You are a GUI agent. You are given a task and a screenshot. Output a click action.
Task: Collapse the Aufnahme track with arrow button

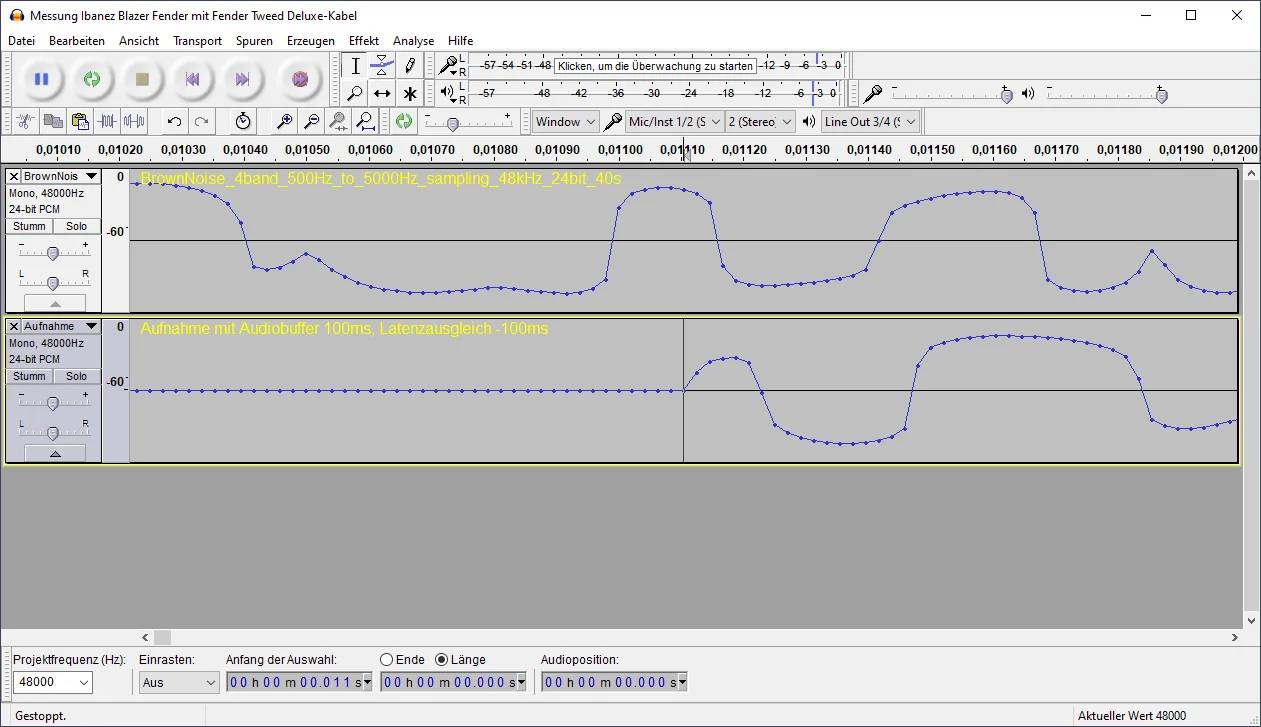pos(55,453)
